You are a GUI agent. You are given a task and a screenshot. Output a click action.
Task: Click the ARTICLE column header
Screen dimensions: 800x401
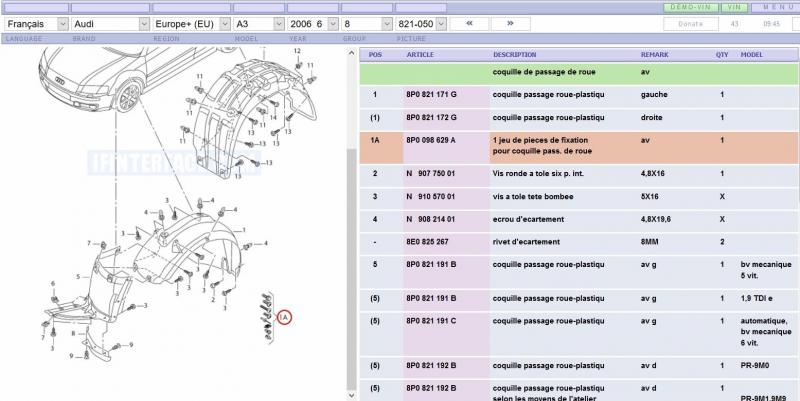420,55
